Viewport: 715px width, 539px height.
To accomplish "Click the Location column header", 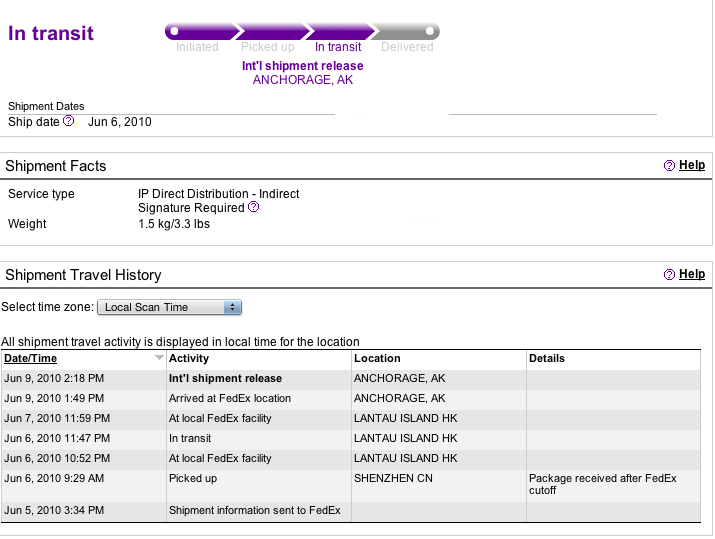I will (x=377, y=358).
